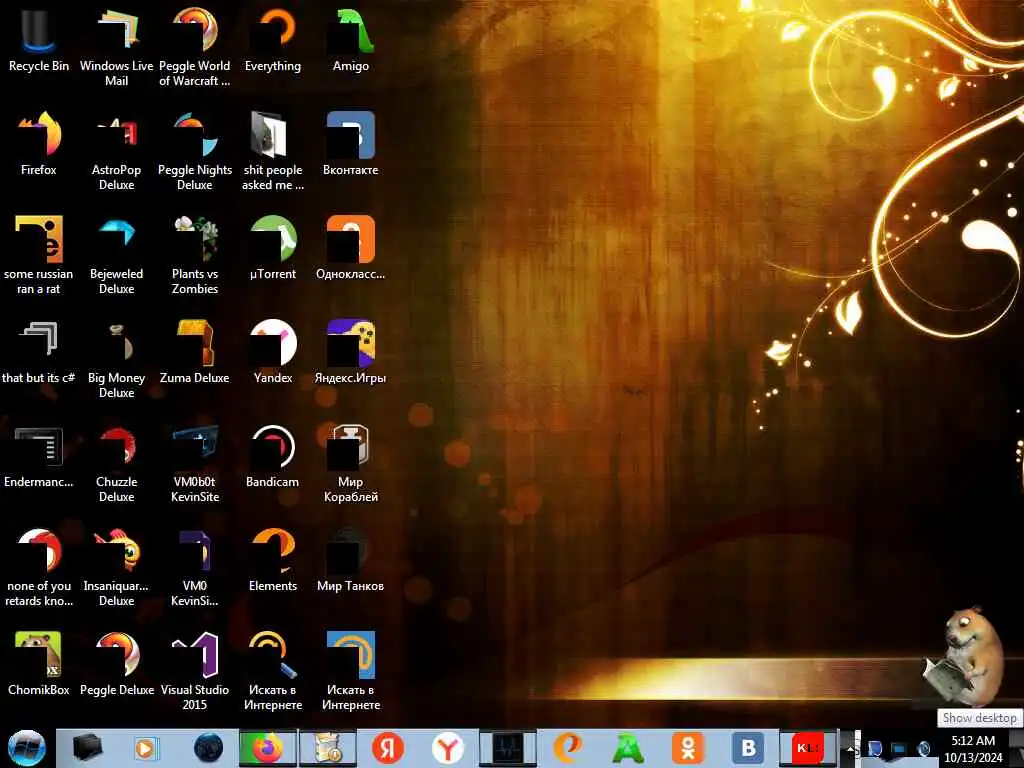Select the Мир Танков desktop icon

tap(351, 560)
